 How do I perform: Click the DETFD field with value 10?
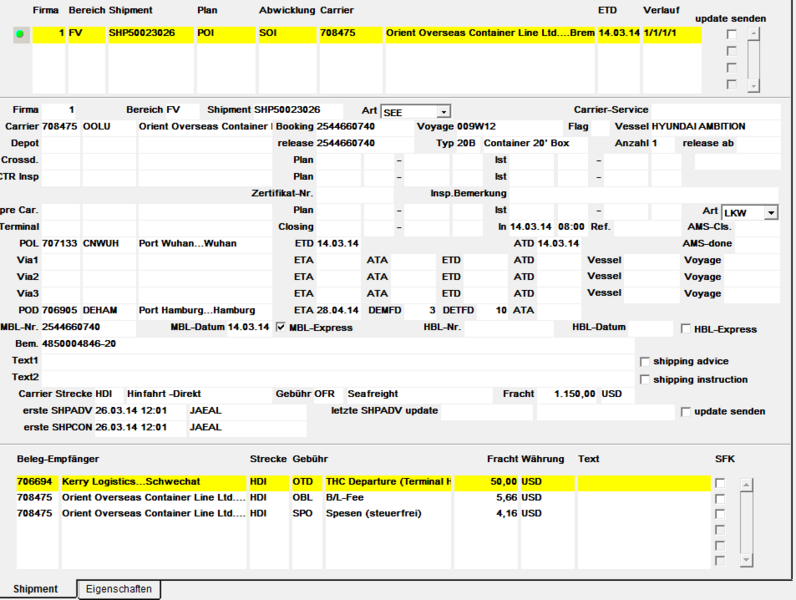[492, 310]
